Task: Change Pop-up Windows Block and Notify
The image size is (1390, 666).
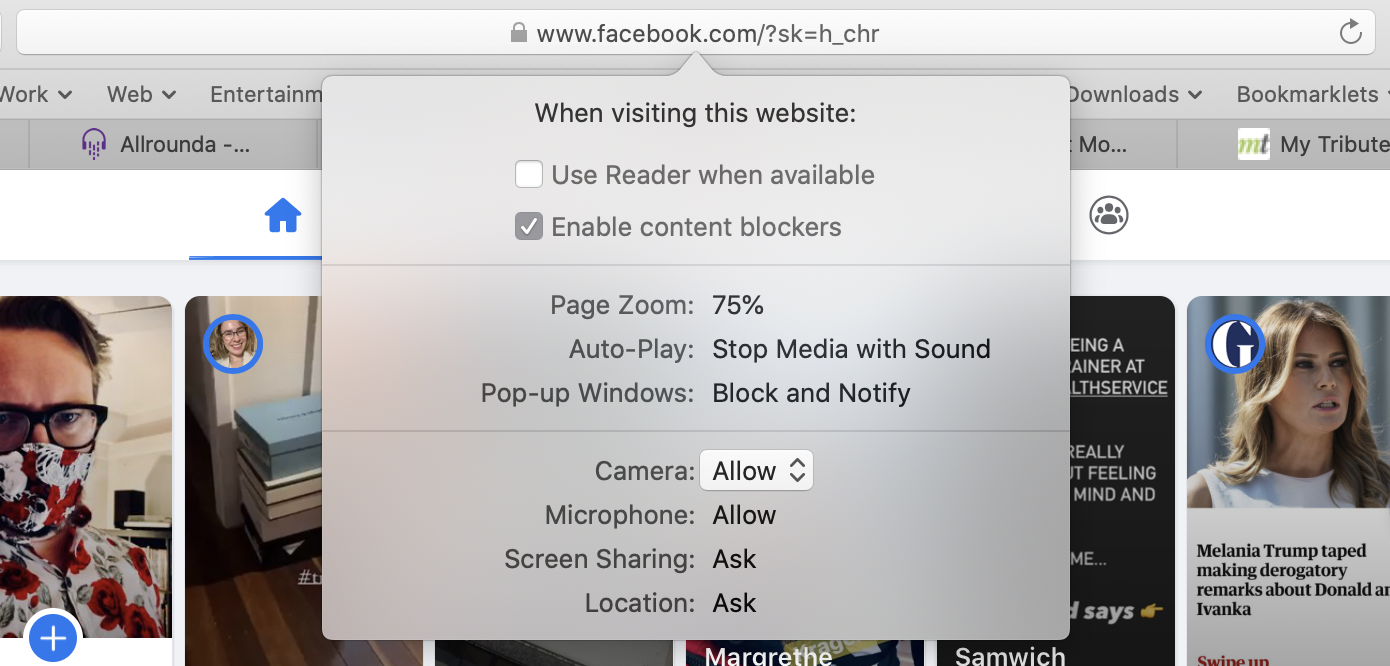Action: point(811,393)
